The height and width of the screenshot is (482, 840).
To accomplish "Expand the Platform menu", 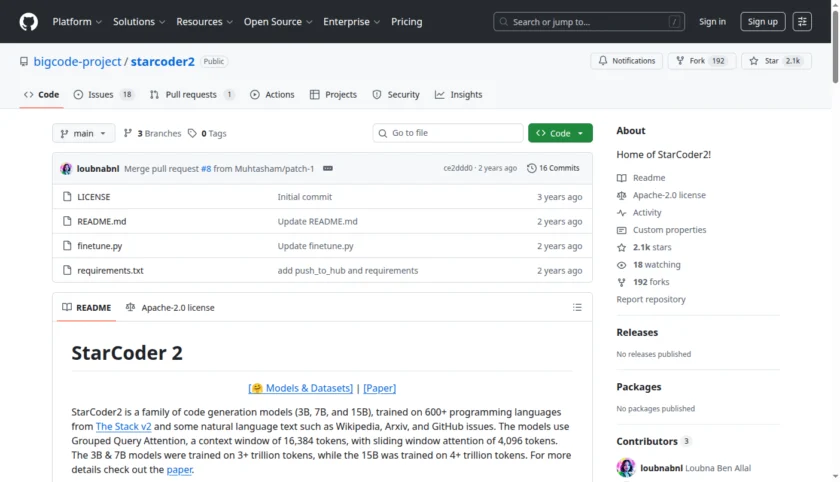I will (x=77, y=22).
